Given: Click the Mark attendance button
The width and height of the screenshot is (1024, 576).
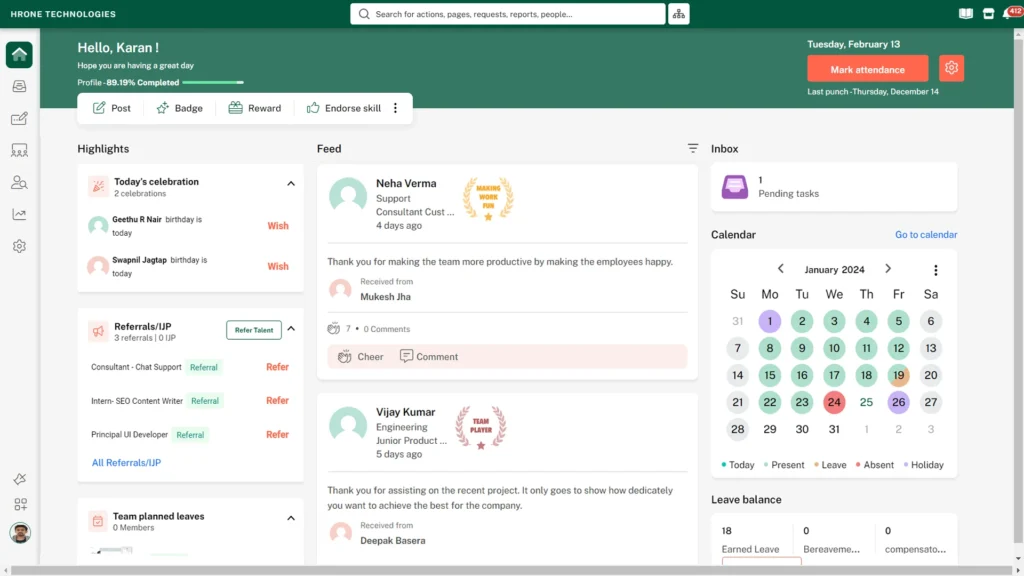Looking at the screenshot, I should tap(867, 68).
